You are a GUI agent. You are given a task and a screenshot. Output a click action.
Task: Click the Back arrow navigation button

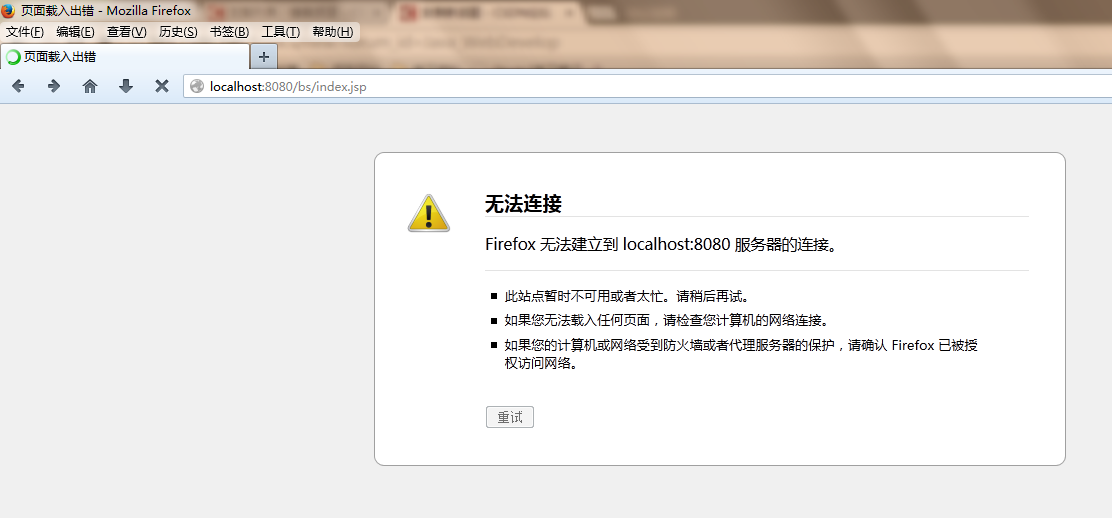coord(18,87)
